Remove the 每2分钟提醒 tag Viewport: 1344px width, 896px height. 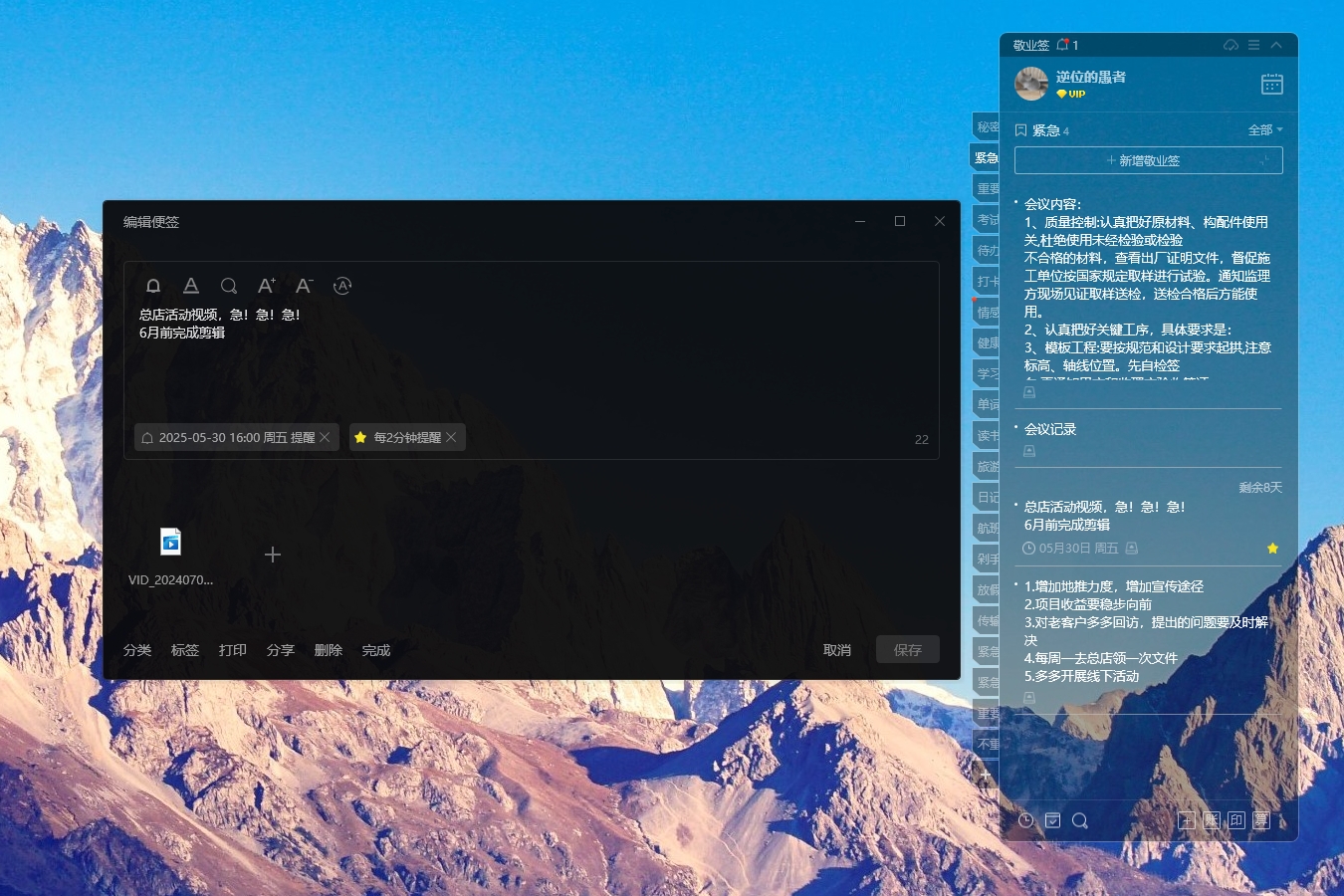pos(451,437)
